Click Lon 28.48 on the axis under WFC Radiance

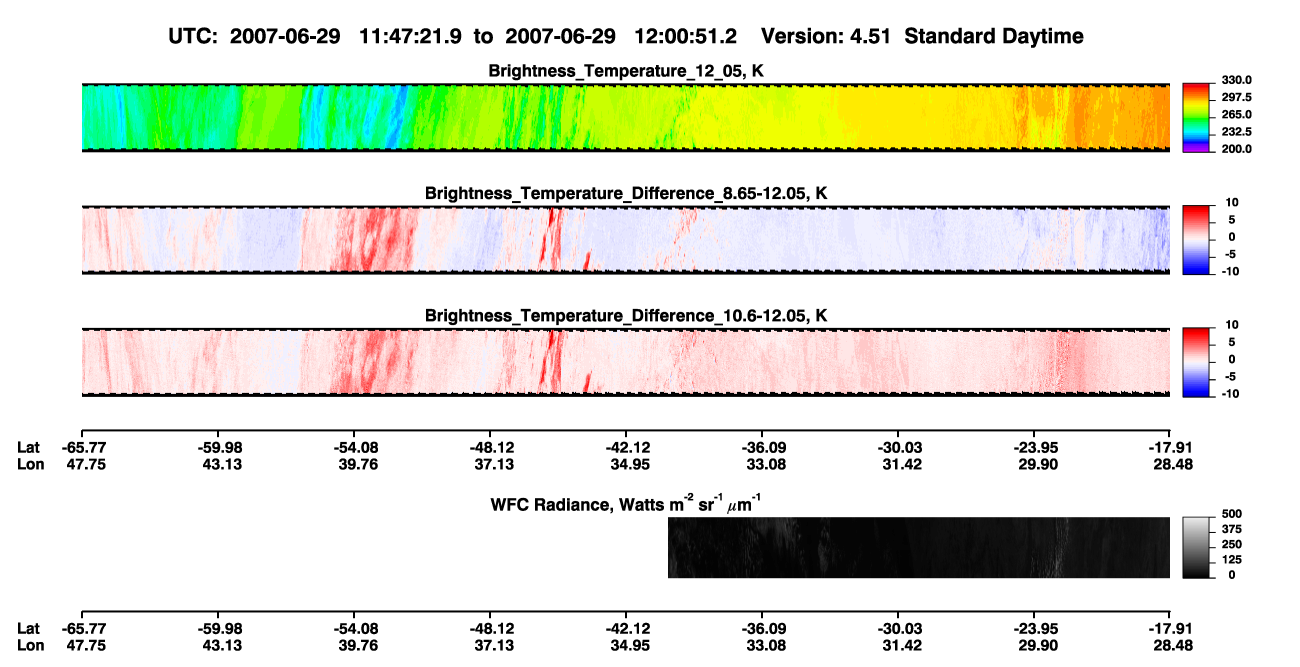pos(1170,645)
